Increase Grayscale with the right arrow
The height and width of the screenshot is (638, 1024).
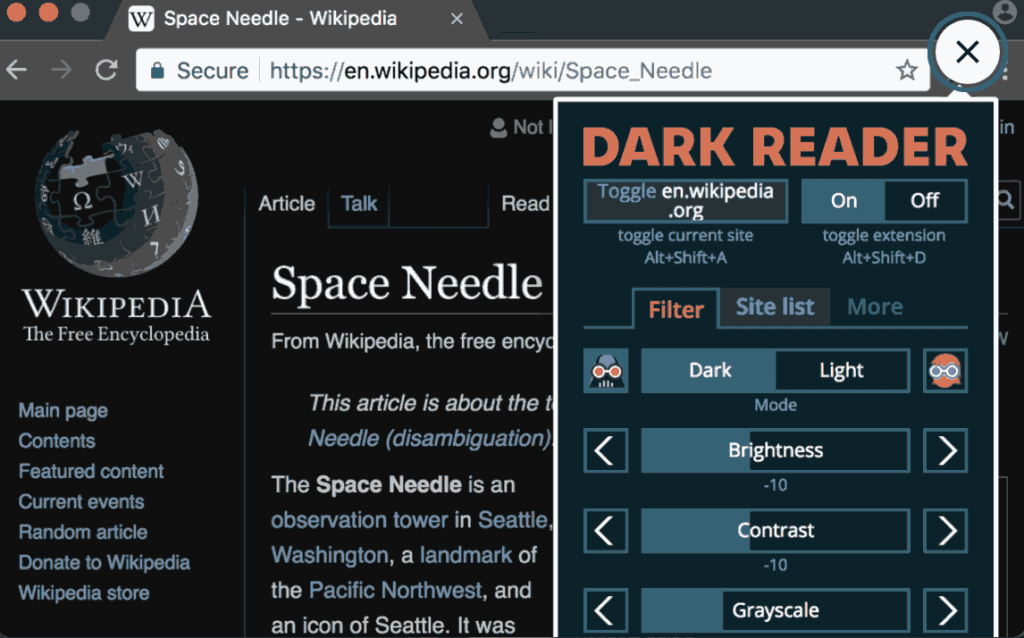(x=945, y=611)
